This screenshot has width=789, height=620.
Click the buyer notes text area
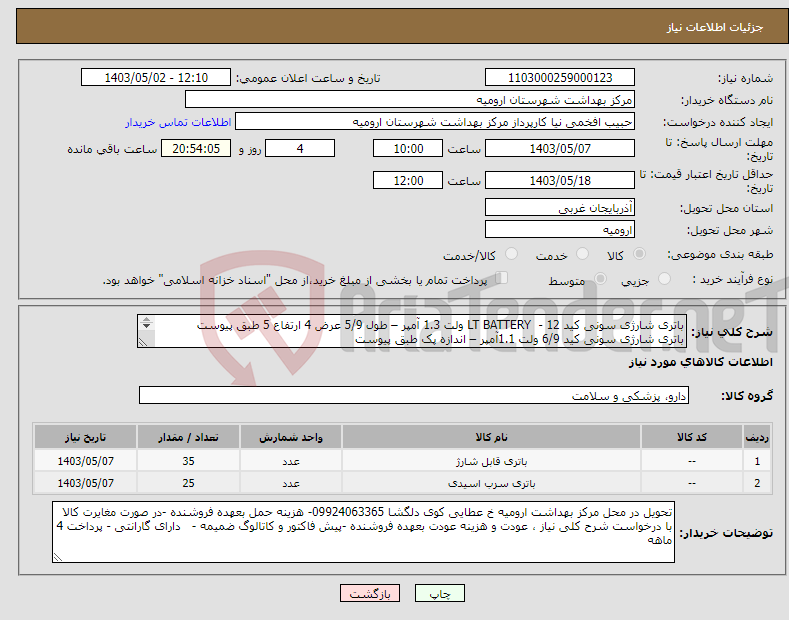coord(363,532)
